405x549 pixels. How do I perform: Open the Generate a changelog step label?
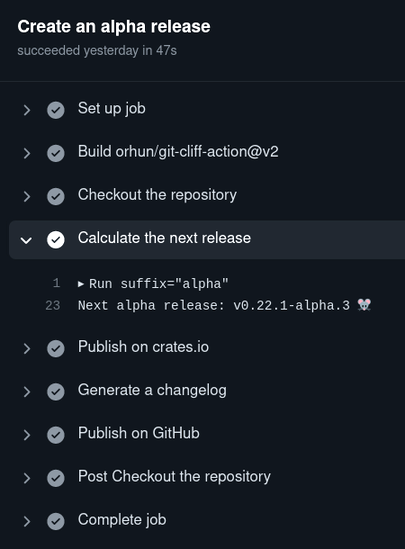tap(152, 390)
